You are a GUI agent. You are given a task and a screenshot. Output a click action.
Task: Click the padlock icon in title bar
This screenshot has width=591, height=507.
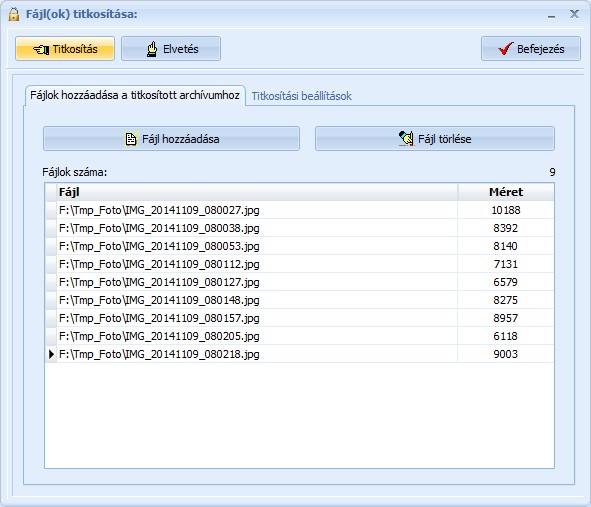pos(14,14)
